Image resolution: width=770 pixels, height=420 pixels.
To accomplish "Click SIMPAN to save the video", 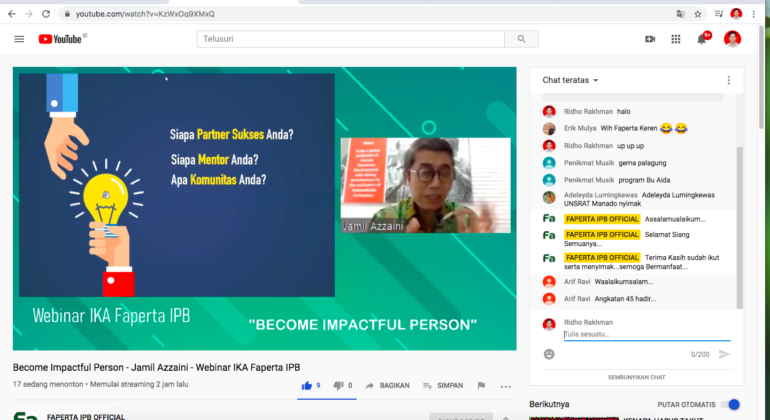I will click(x=443, y=386).
